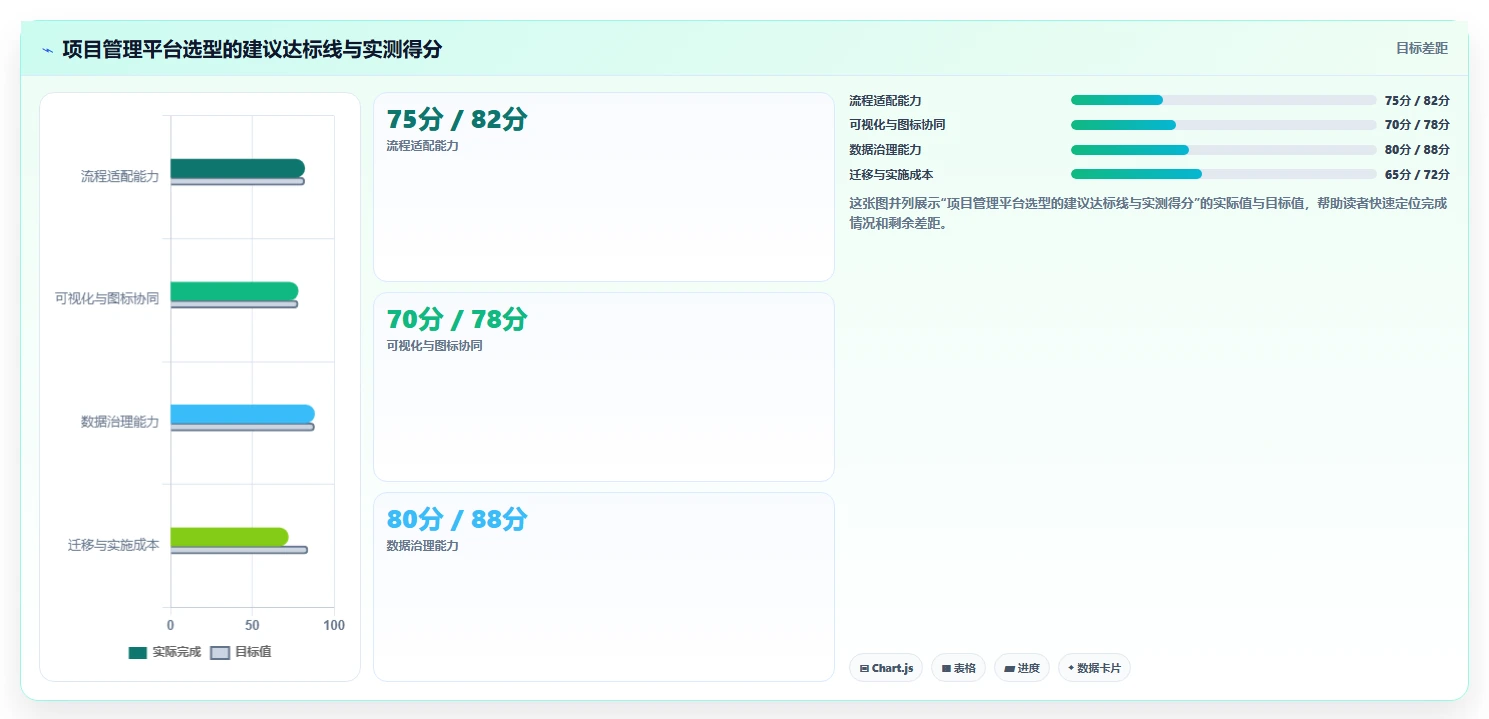Click the Chart.js tag button
Image resolution: width=1489 pixels, height=719 pixels.
tap(886, 668)
